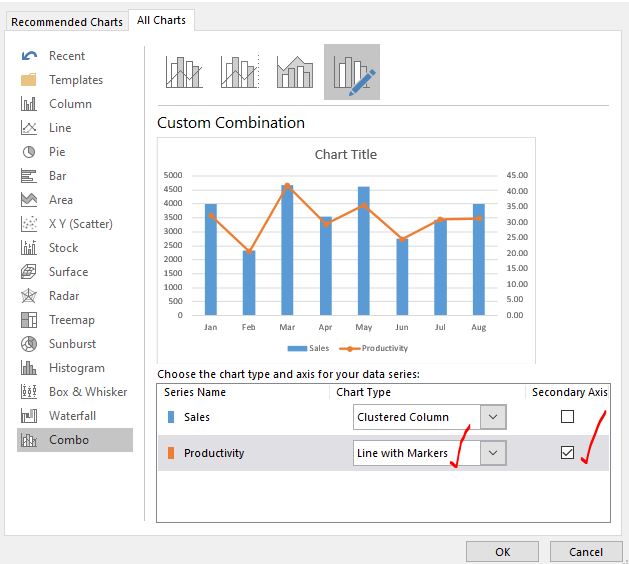Click the Bar chart icon in sidebar
This screenshot has width=629, height=564.
tap(29, 176)
